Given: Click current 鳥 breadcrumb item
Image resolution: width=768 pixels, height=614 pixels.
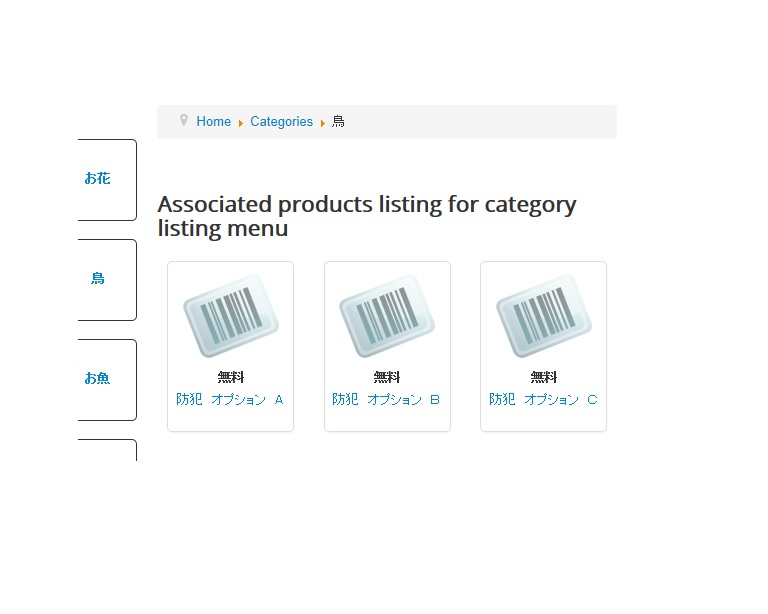Looking at the screenshot, I should 338,121.
